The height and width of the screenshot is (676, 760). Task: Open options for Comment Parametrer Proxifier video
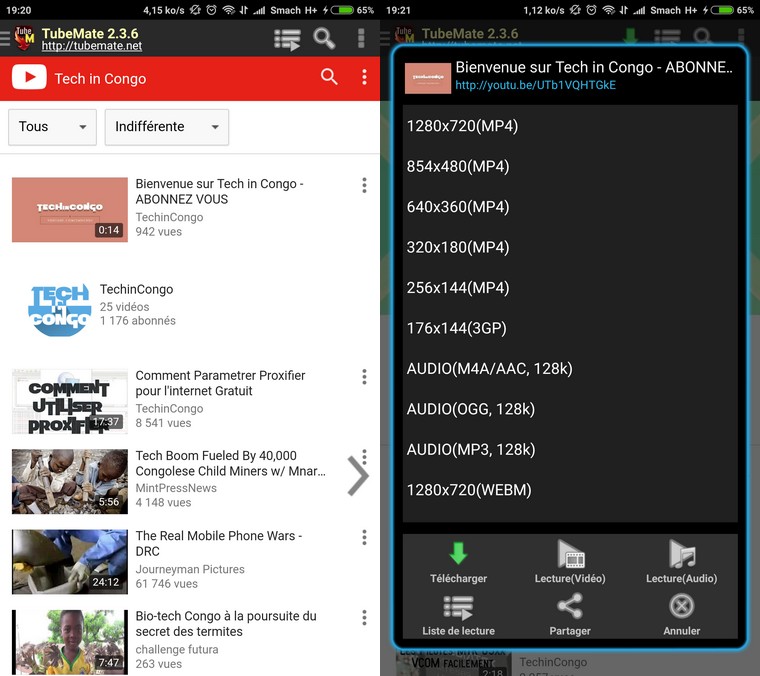(x=364, y=377)
